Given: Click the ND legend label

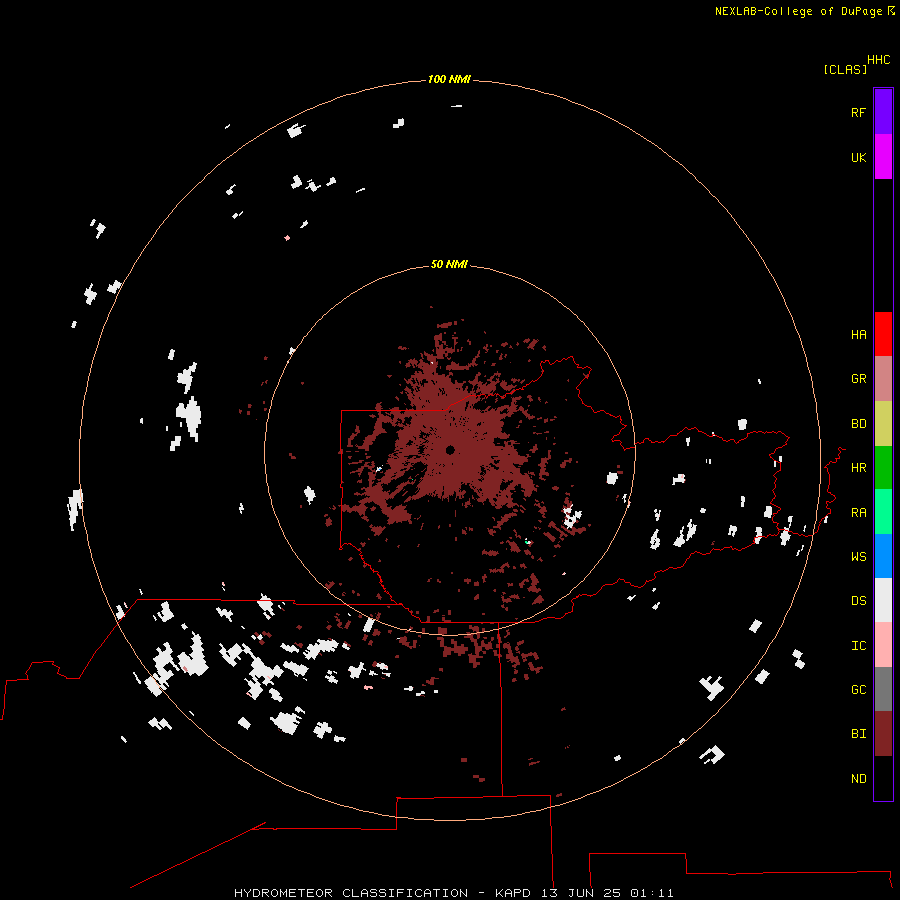Looking at the screenshot, I should [x=858, y=779].
